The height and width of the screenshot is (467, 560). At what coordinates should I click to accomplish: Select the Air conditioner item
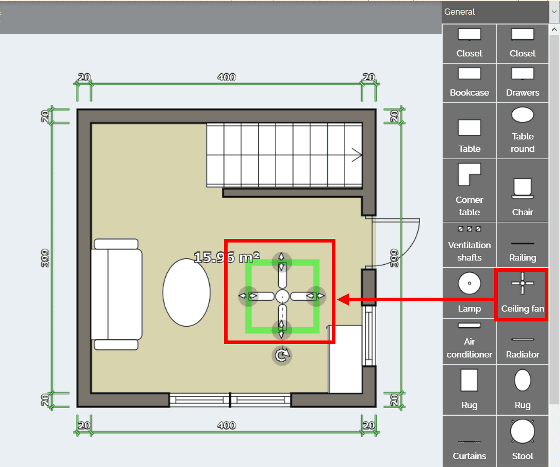469,342
